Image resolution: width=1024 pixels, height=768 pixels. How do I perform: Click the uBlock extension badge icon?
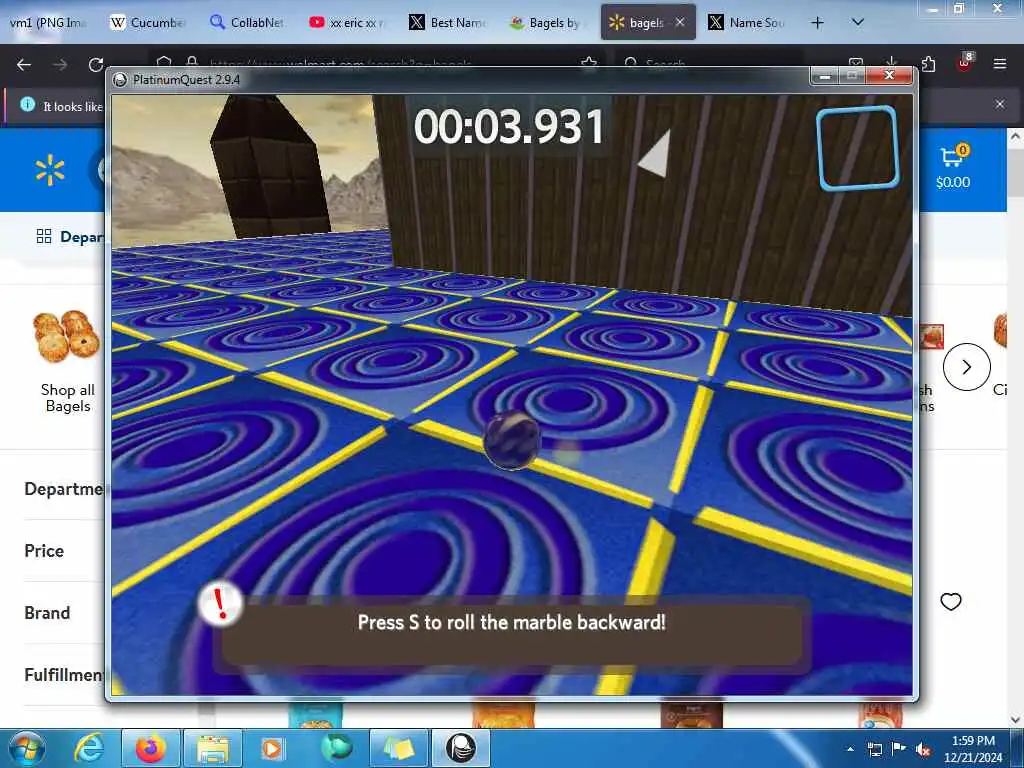[x=964, y=63]
